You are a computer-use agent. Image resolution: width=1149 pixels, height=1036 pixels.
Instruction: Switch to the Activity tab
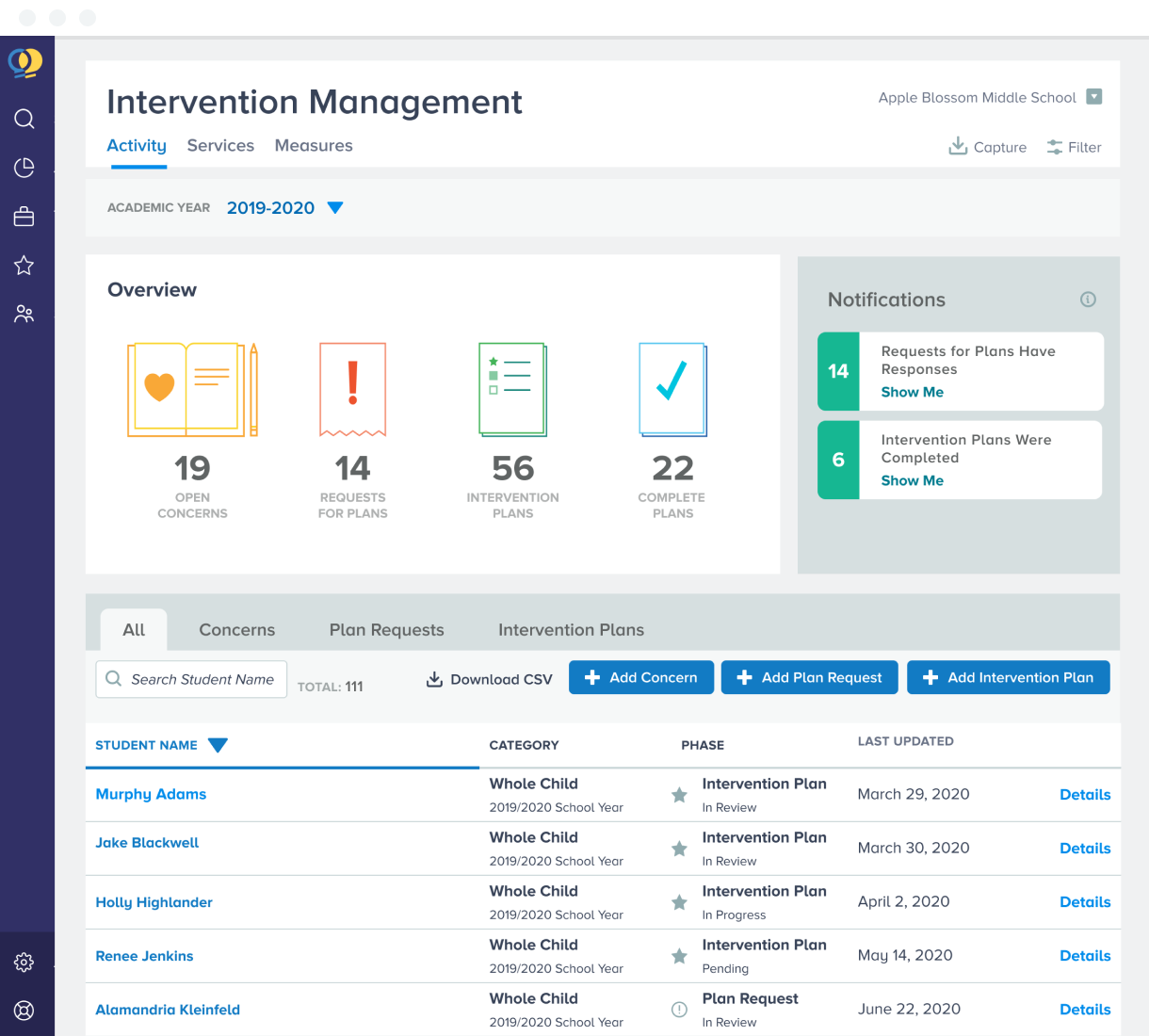[x=137, y=146]
